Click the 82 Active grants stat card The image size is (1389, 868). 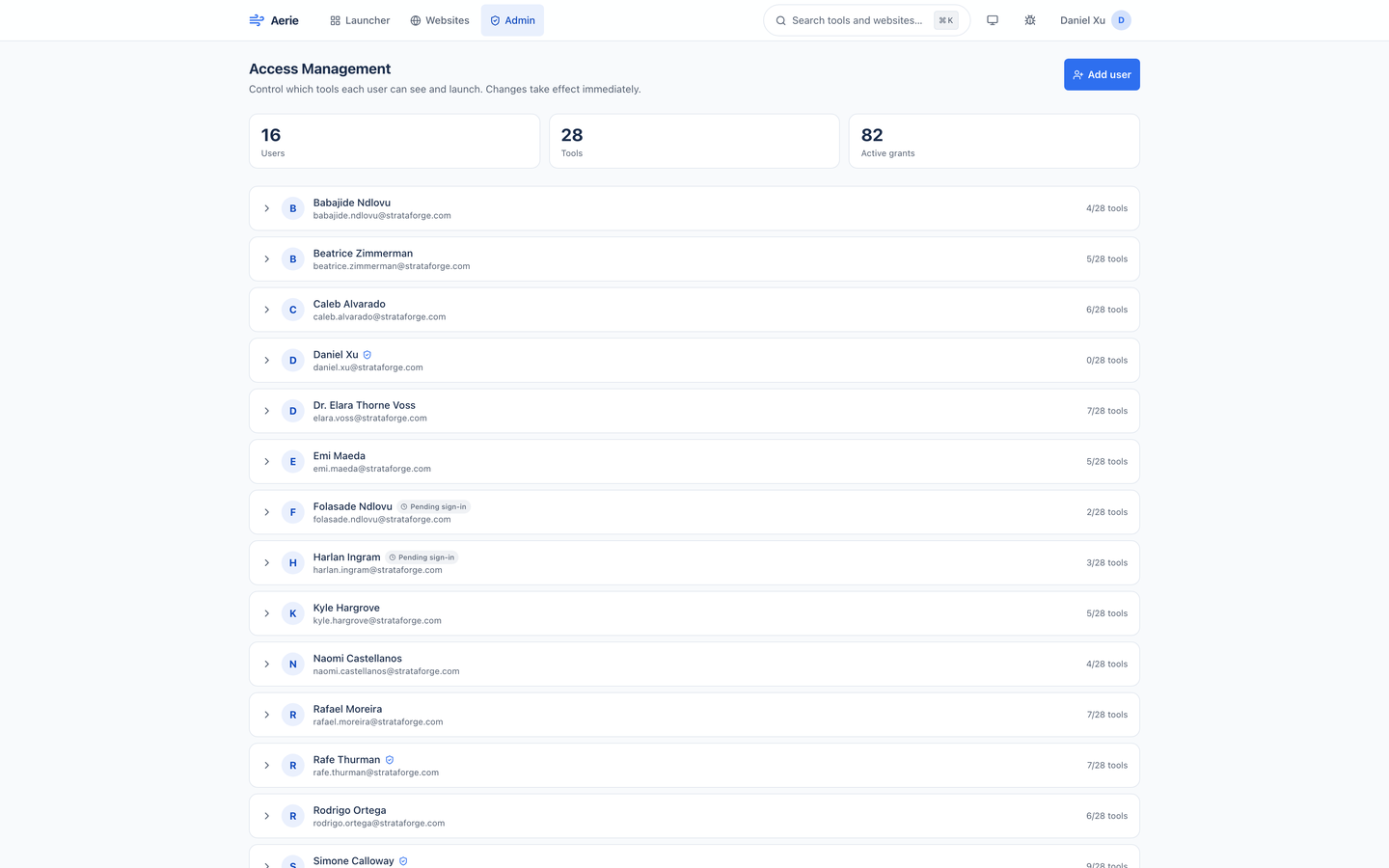[x=994, y=141]
